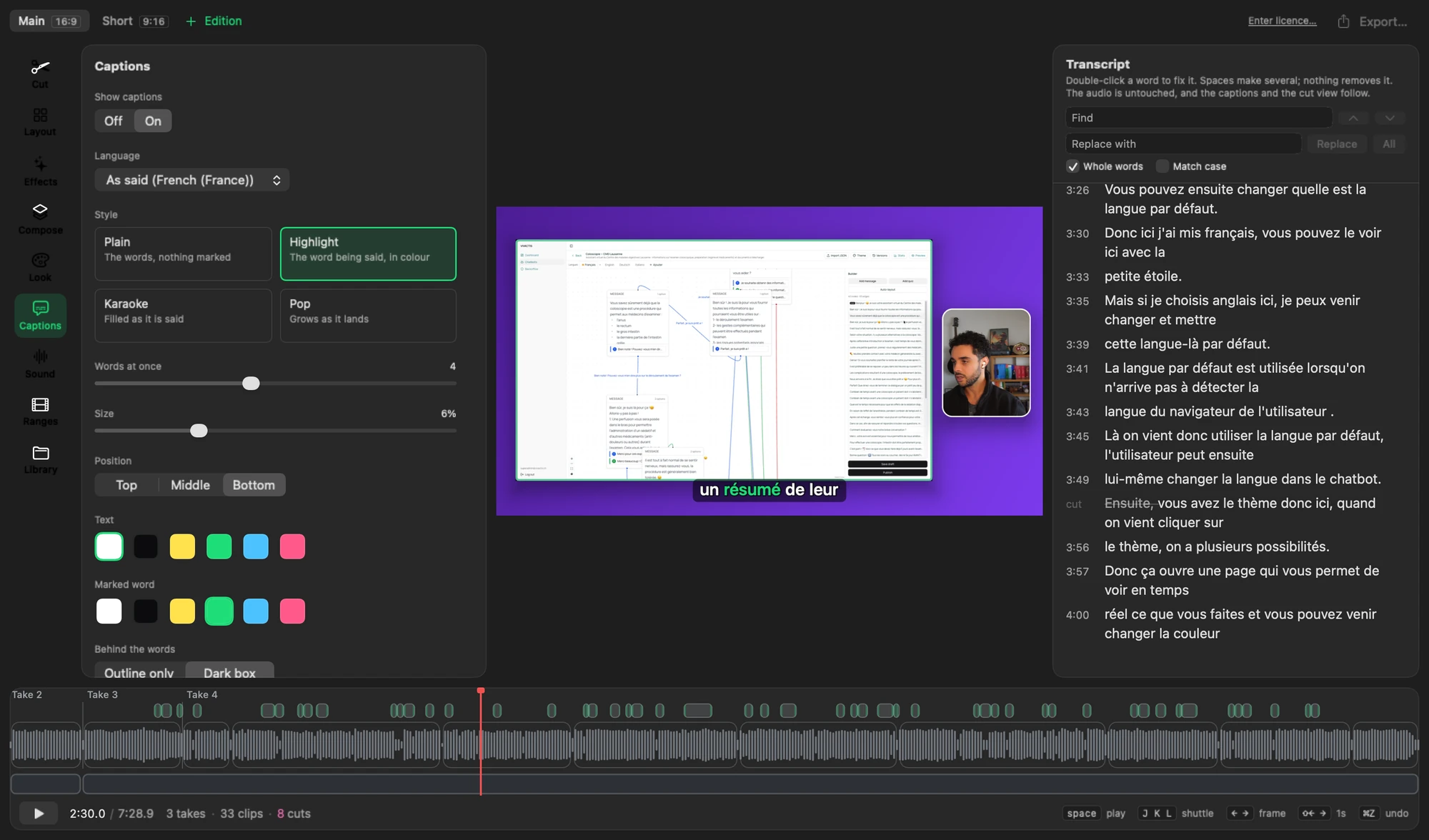Select the Pop caption style
The image size is (1429, 840).
point(368,316)
